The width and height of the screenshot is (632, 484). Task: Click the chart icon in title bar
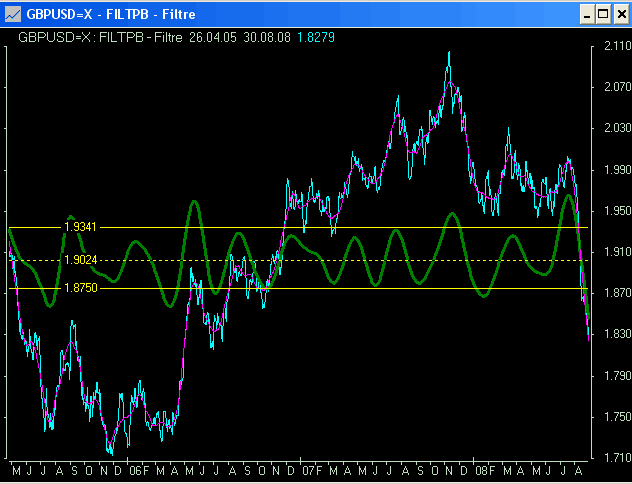click(x=12, y=15)
